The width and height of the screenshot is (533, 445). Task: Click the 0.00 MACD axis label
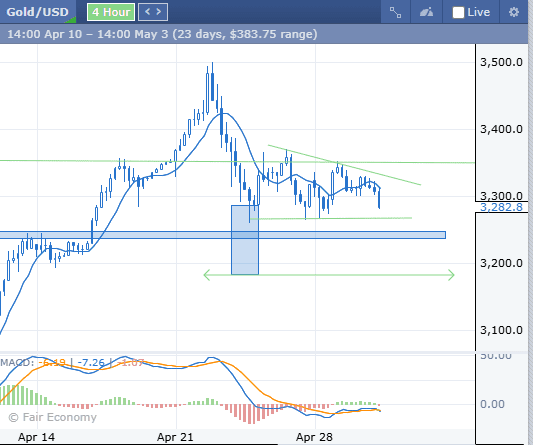[492, 404]
